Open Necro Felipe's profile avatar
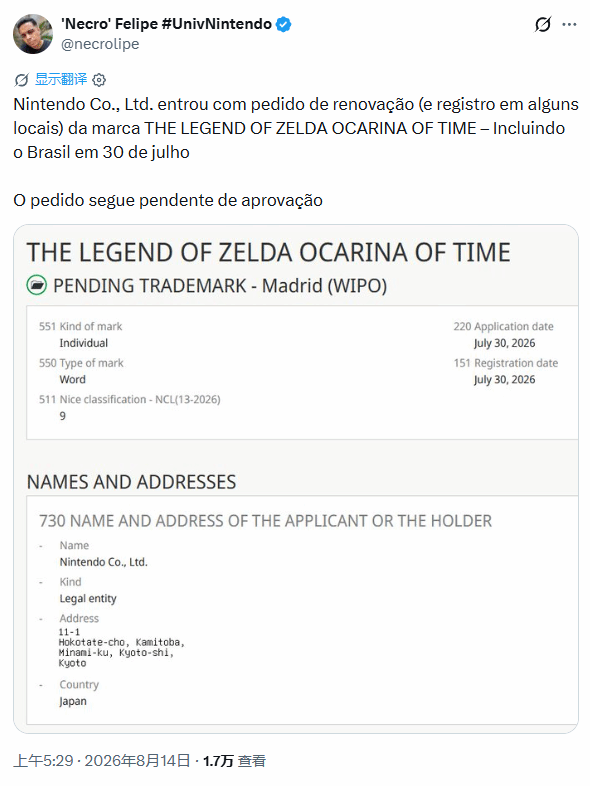The image size is (590, 786). pyautogui.click(x=33, y=34)
